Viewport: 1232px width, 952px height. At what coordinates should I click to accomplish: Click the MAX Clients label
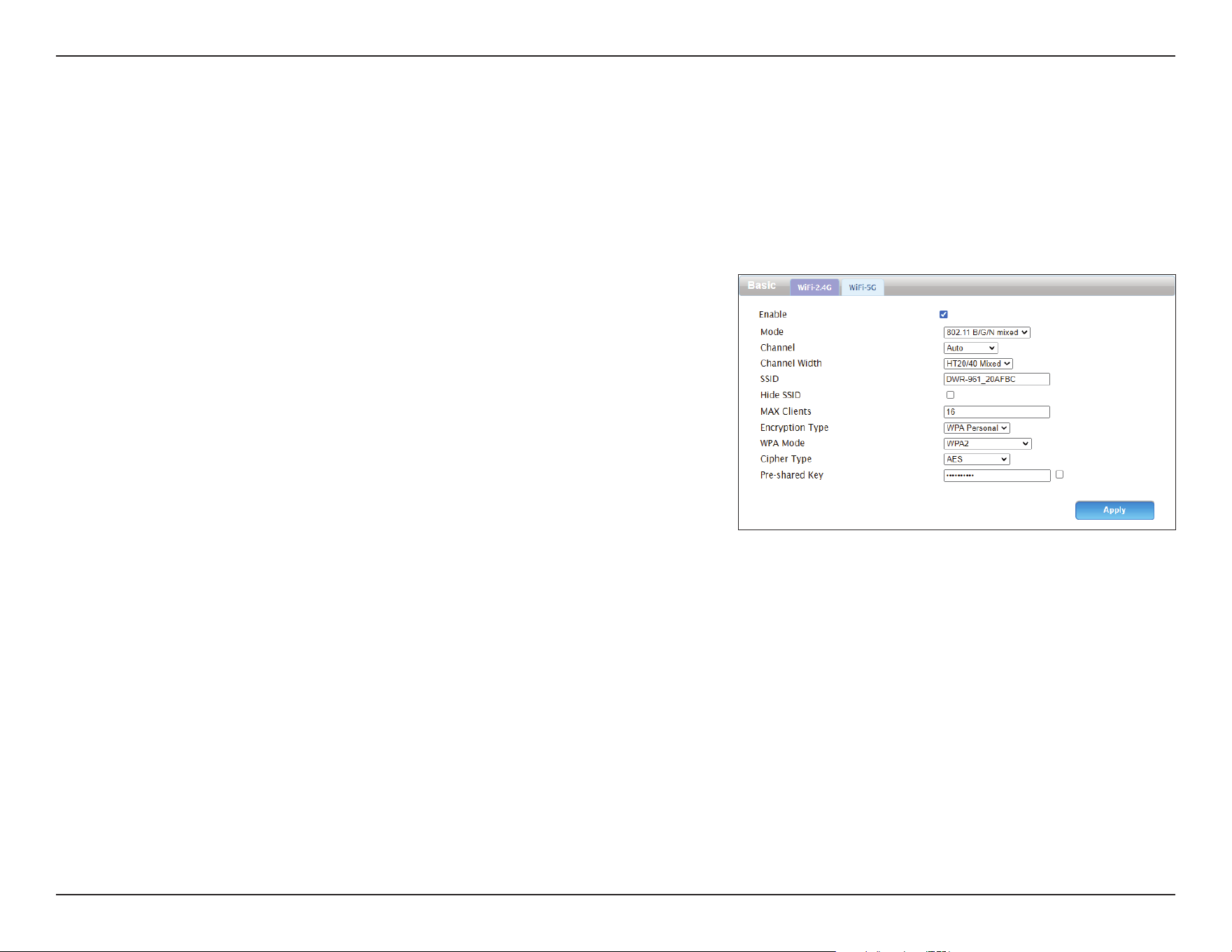786,412
